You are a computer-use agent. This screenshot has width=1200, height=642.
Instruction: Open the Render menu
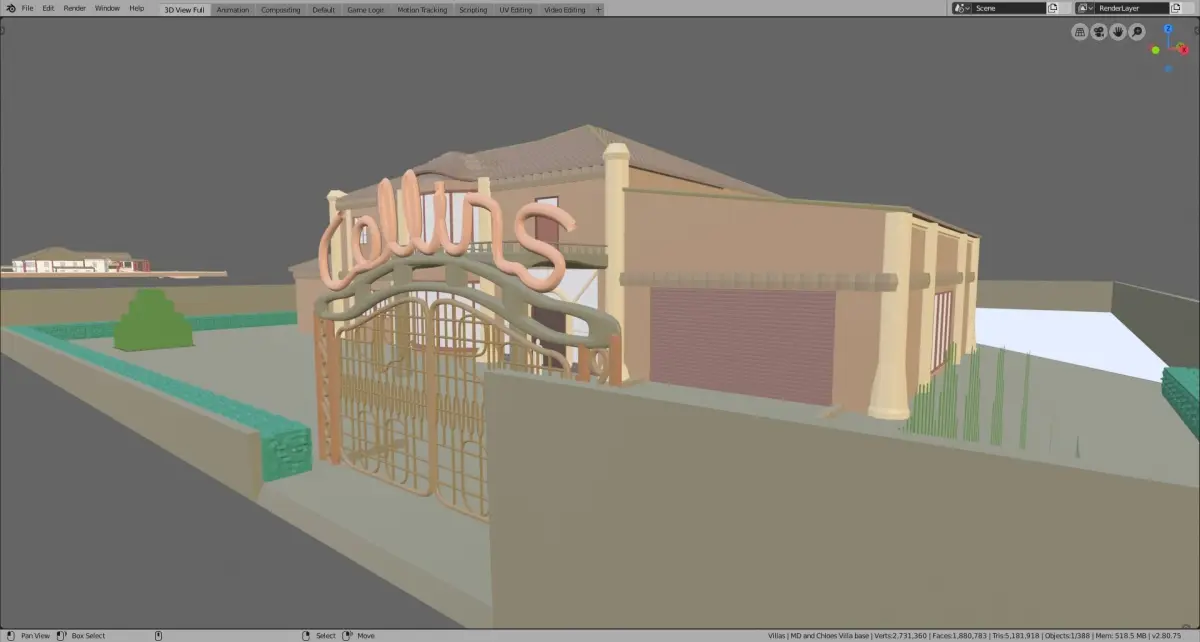point(75,8)
